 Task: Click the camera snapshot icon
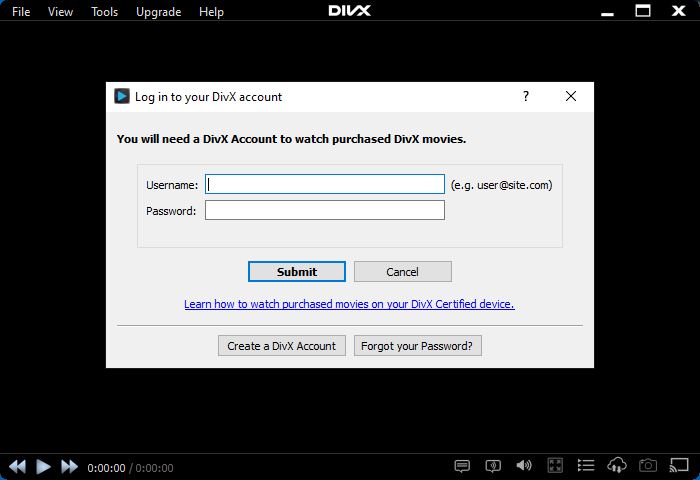pyautogui.click(x=648, y=466)
